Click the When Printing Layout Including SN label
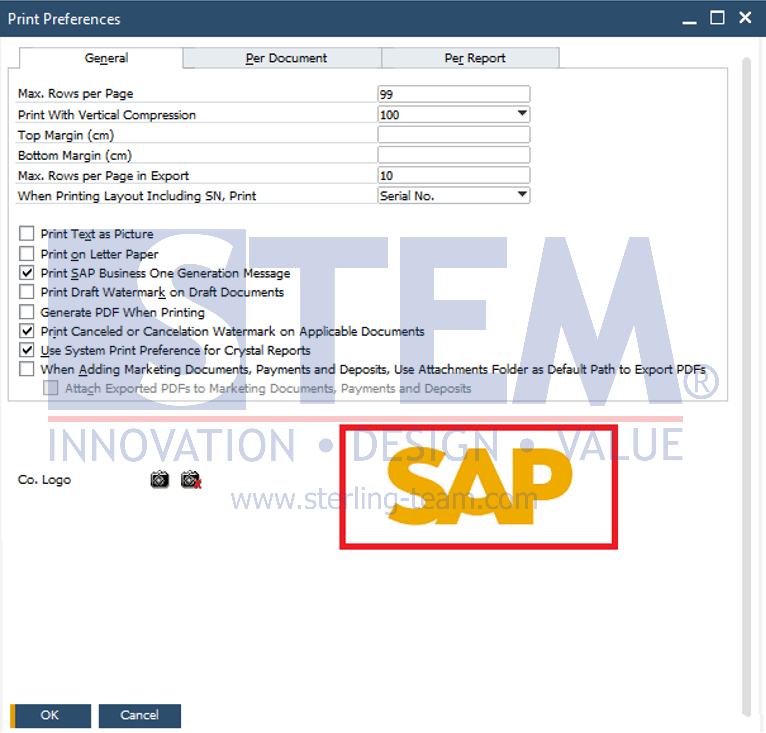Screen dimensions: 766x733 [137, 196]
